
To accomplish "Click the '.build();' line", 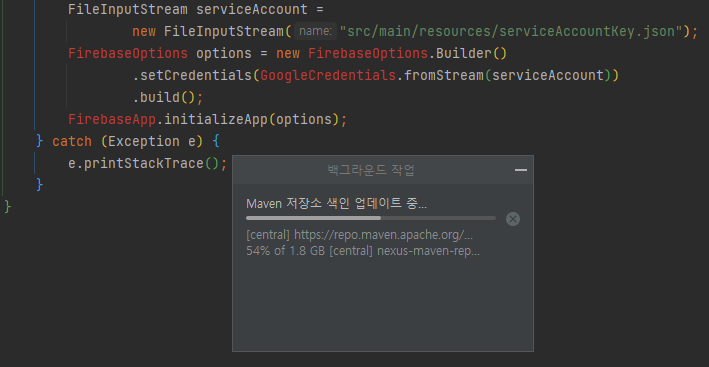I will [x=168, y=98].
